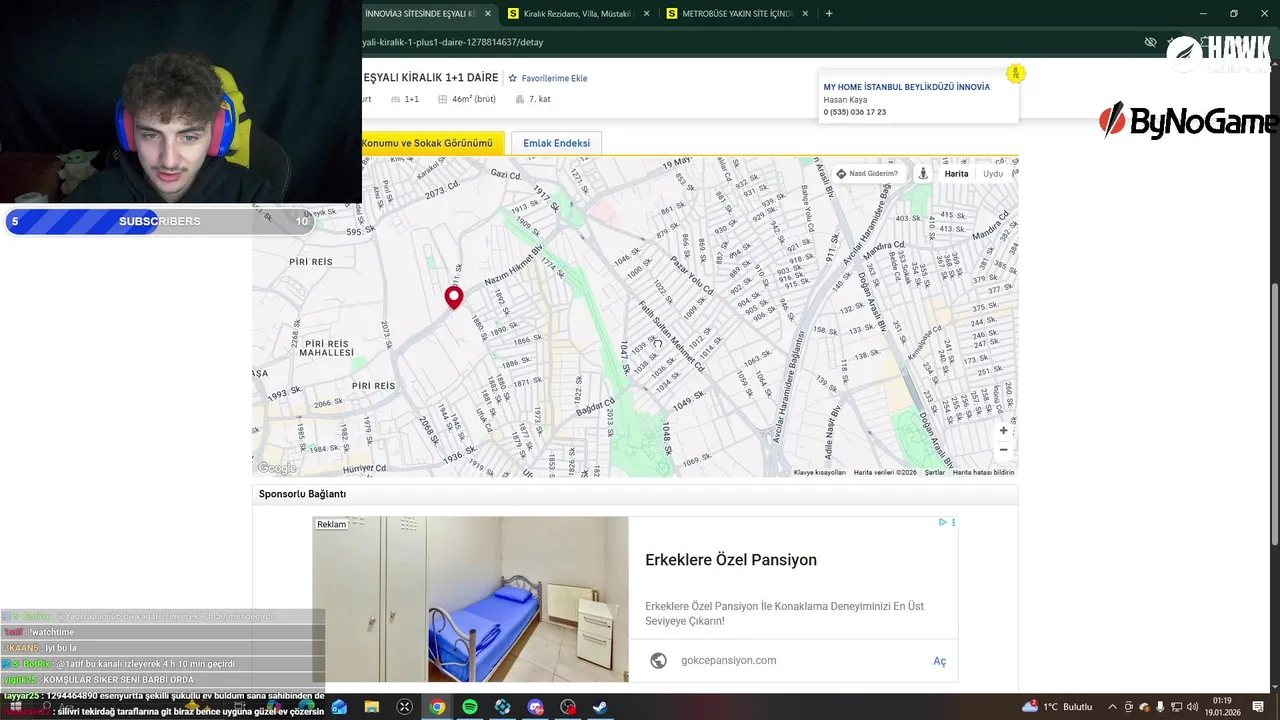Click the phone number 0 (535) 036 17 23
The width and height of the screenshot is (1280, 720).
(855, 112)
